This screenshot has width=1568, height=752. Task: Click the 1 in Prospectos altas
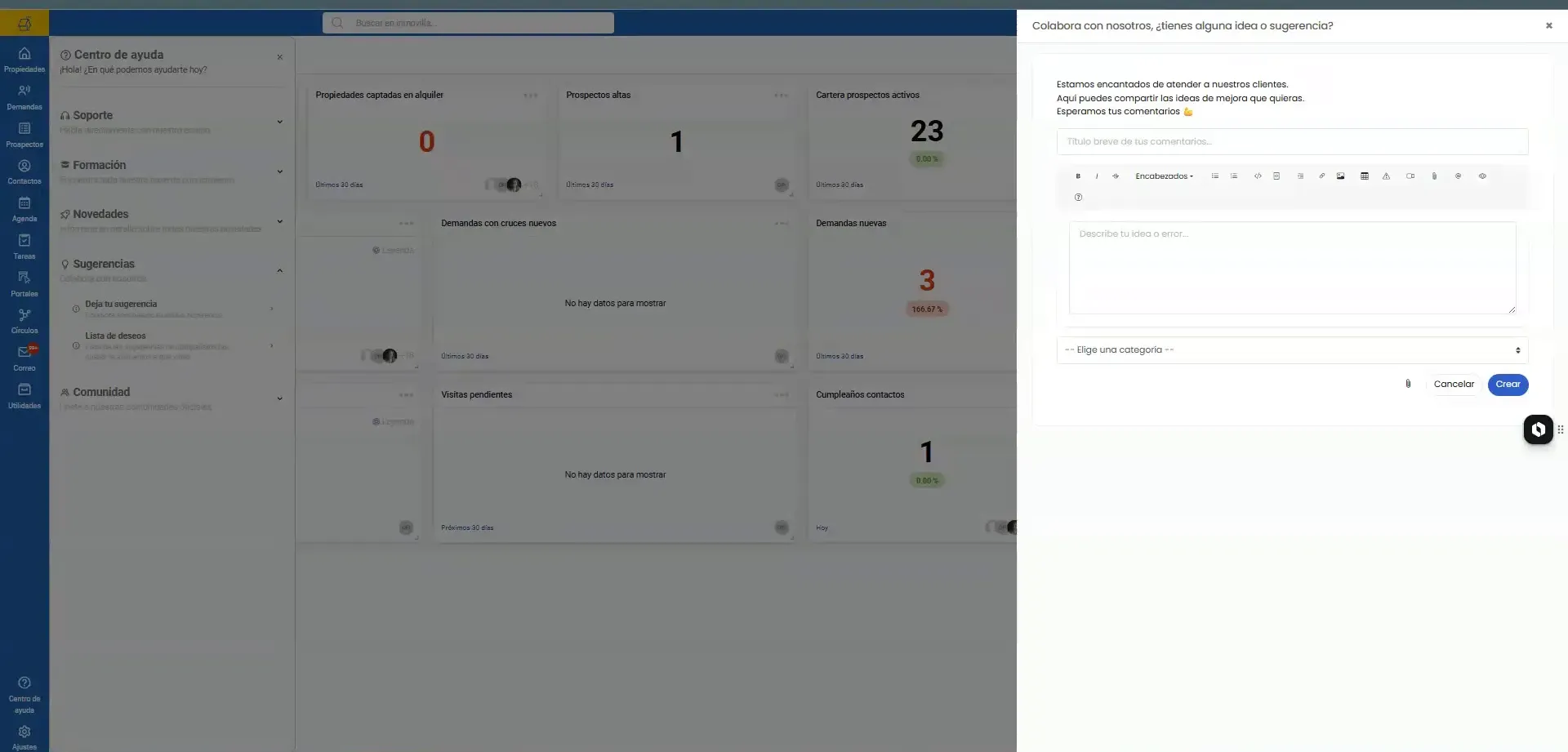click(x=676, y=142)
